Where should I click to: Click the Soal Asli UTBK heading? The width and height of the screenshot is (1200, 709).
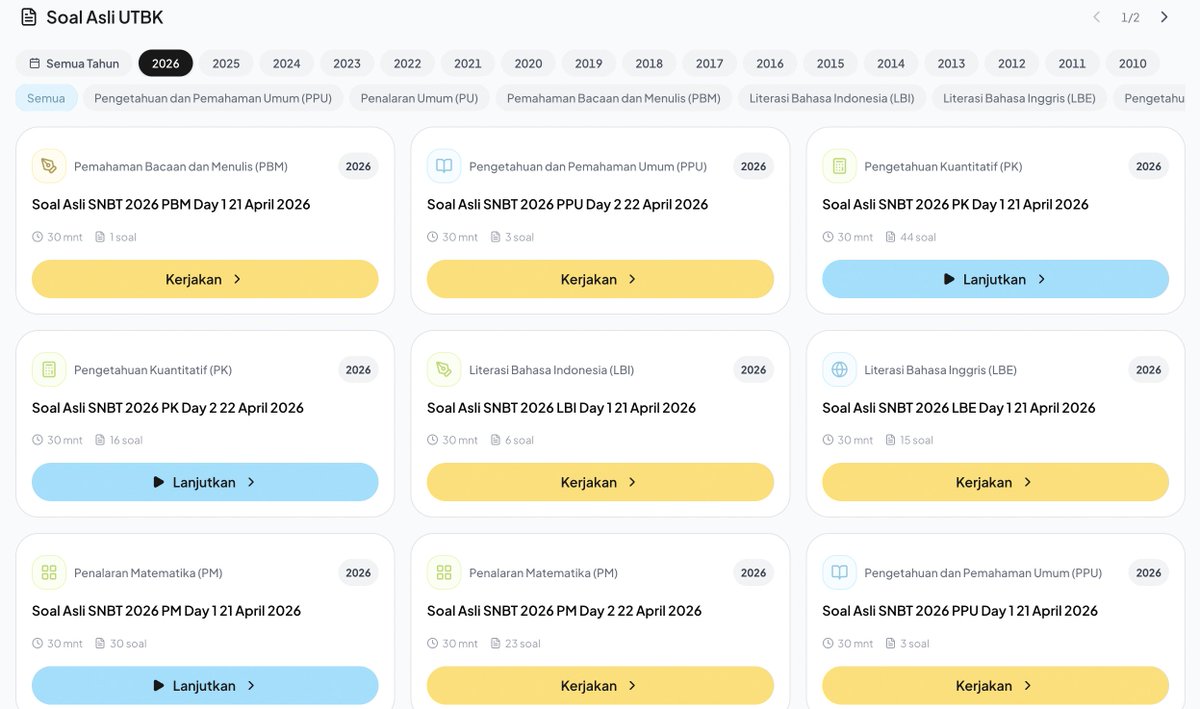(x=105, y=17)
